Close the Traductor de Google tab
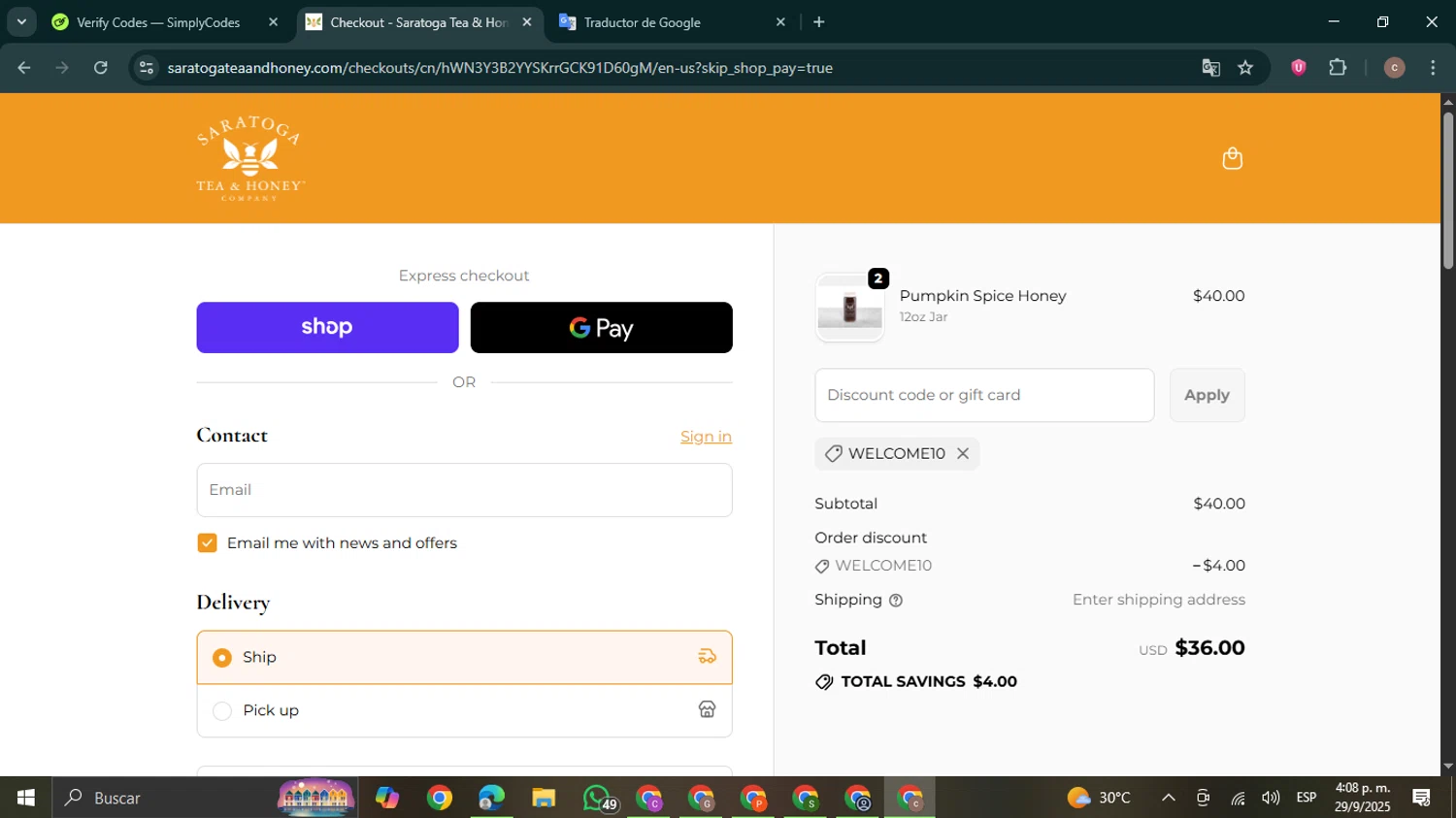This screenshot has height=818, width=1456. [x=780, y=22]
